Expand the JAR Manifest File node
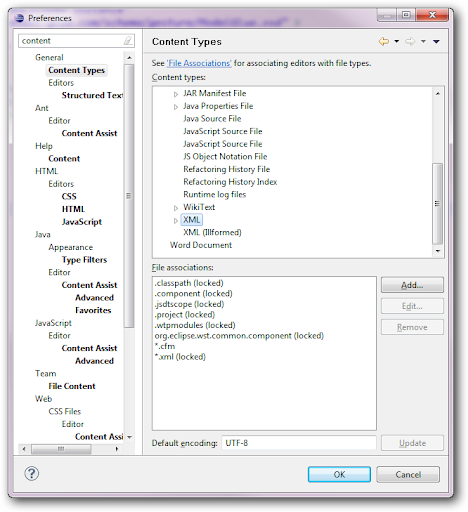Image resolution: width=468 pixels, height=512 pixels. pyautogui.click(x=176, y=94)
